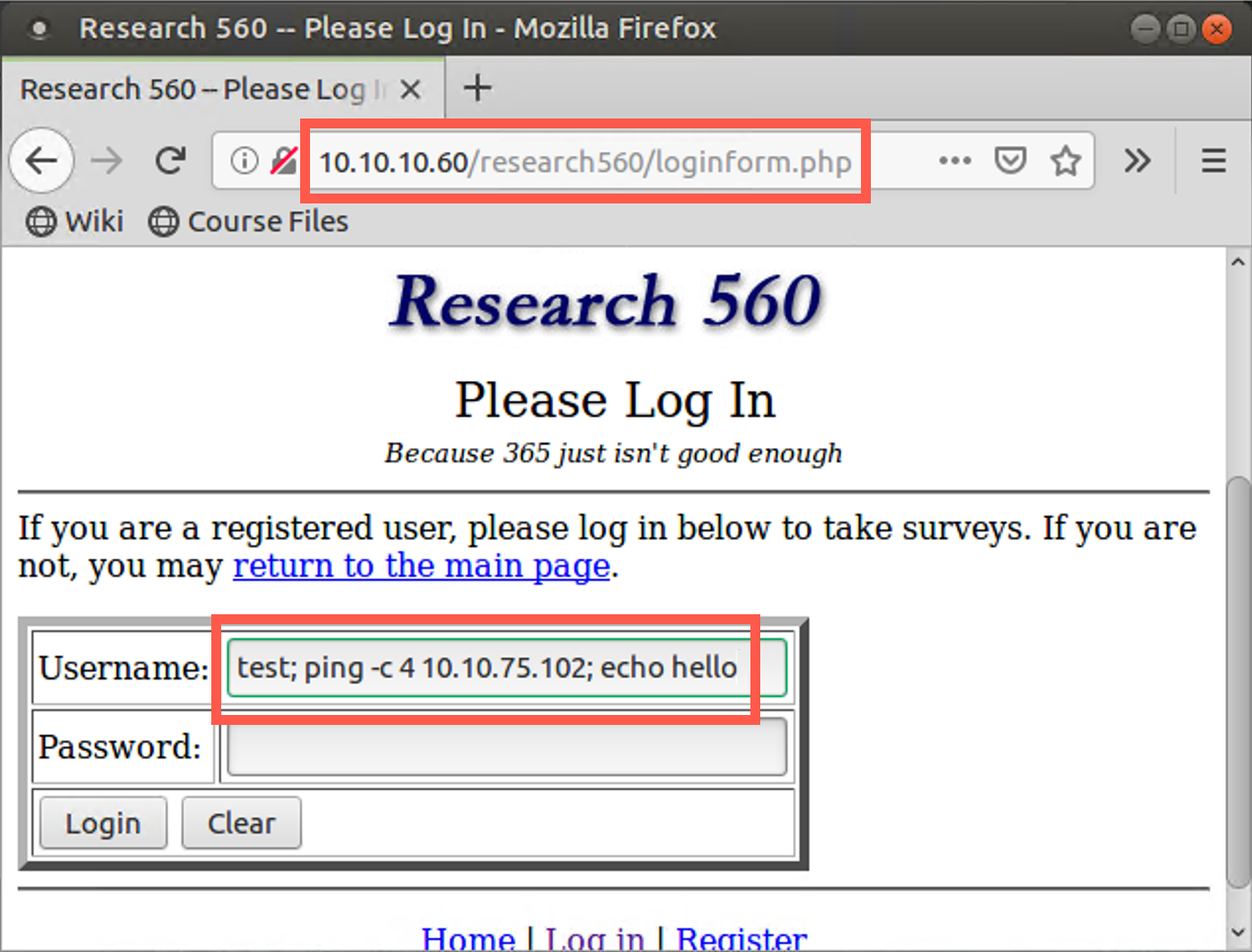
Task: Click inside the Password field
Action: pos(506,747)
